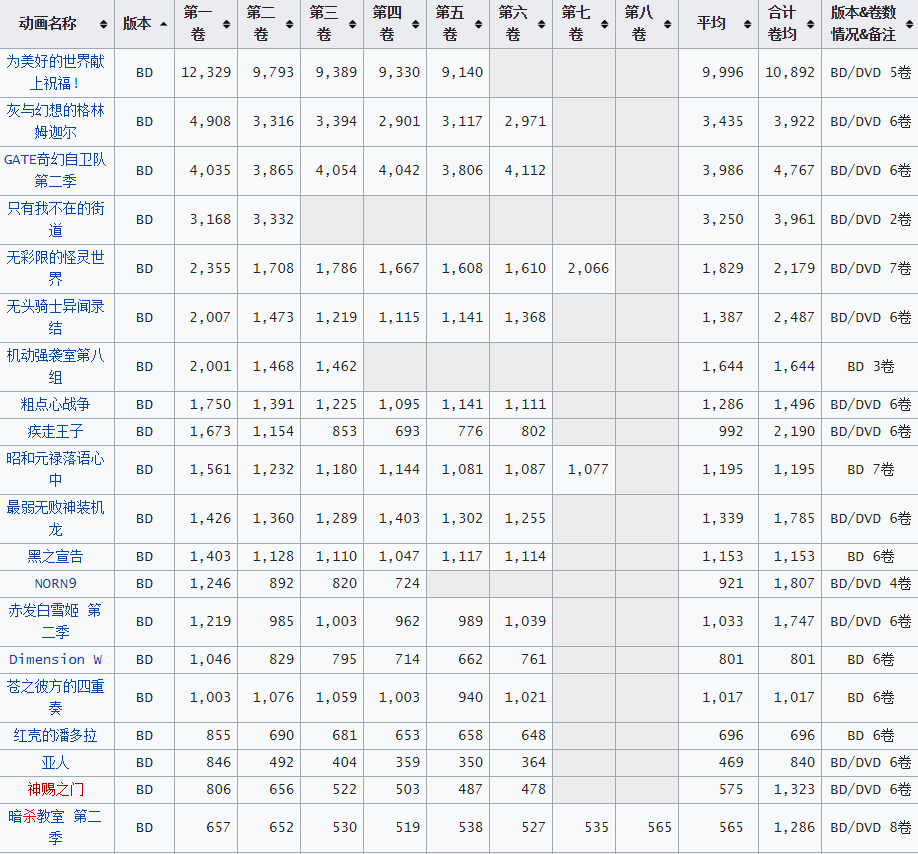Select cell value 1,807

tap(794, 584)
